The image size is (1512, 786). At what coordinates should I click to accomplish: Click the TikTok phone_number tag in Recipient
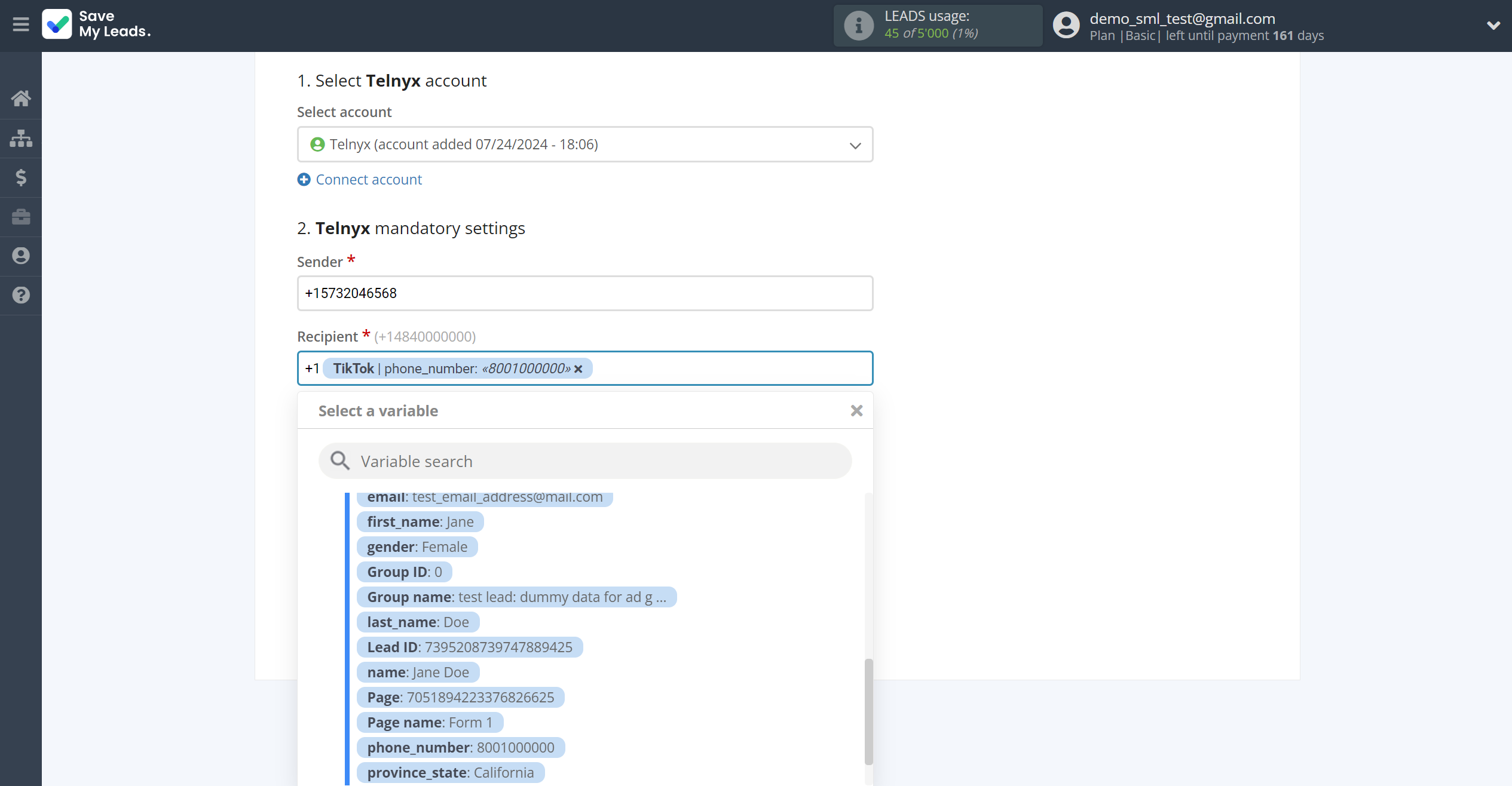[457, 369]
